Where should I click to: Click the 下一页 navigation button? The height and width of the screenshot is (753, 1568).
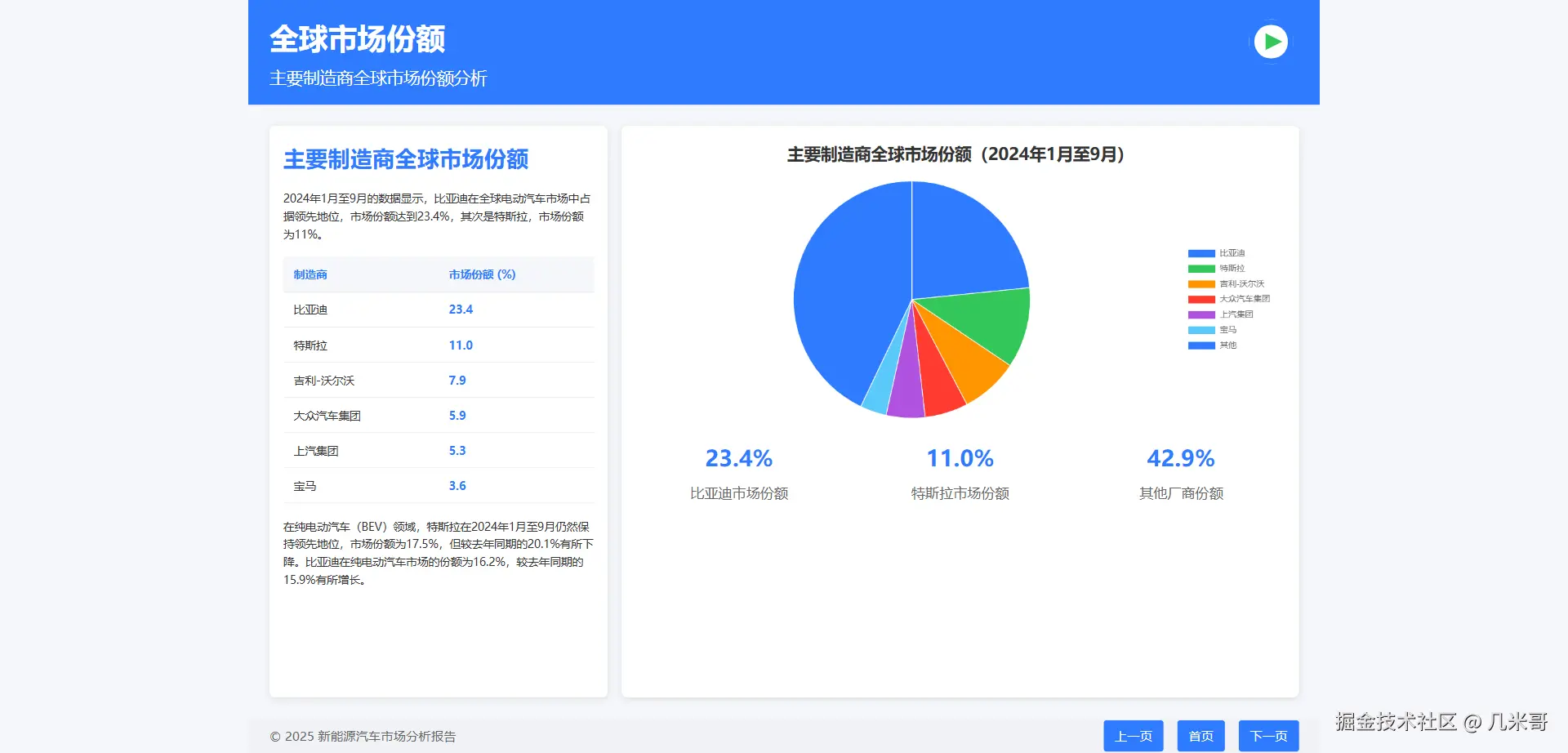pos(1268,735)
